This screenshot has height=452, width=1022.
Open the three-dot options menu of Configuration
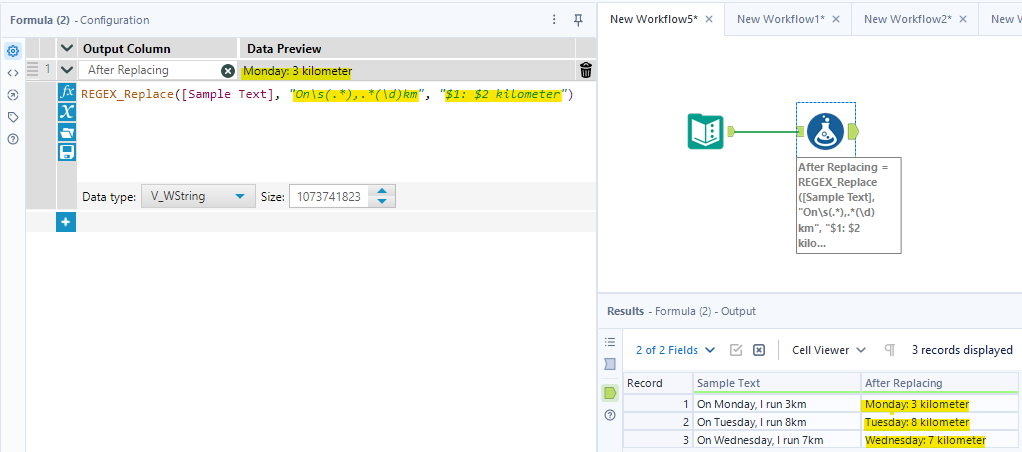tap(554, 20)
